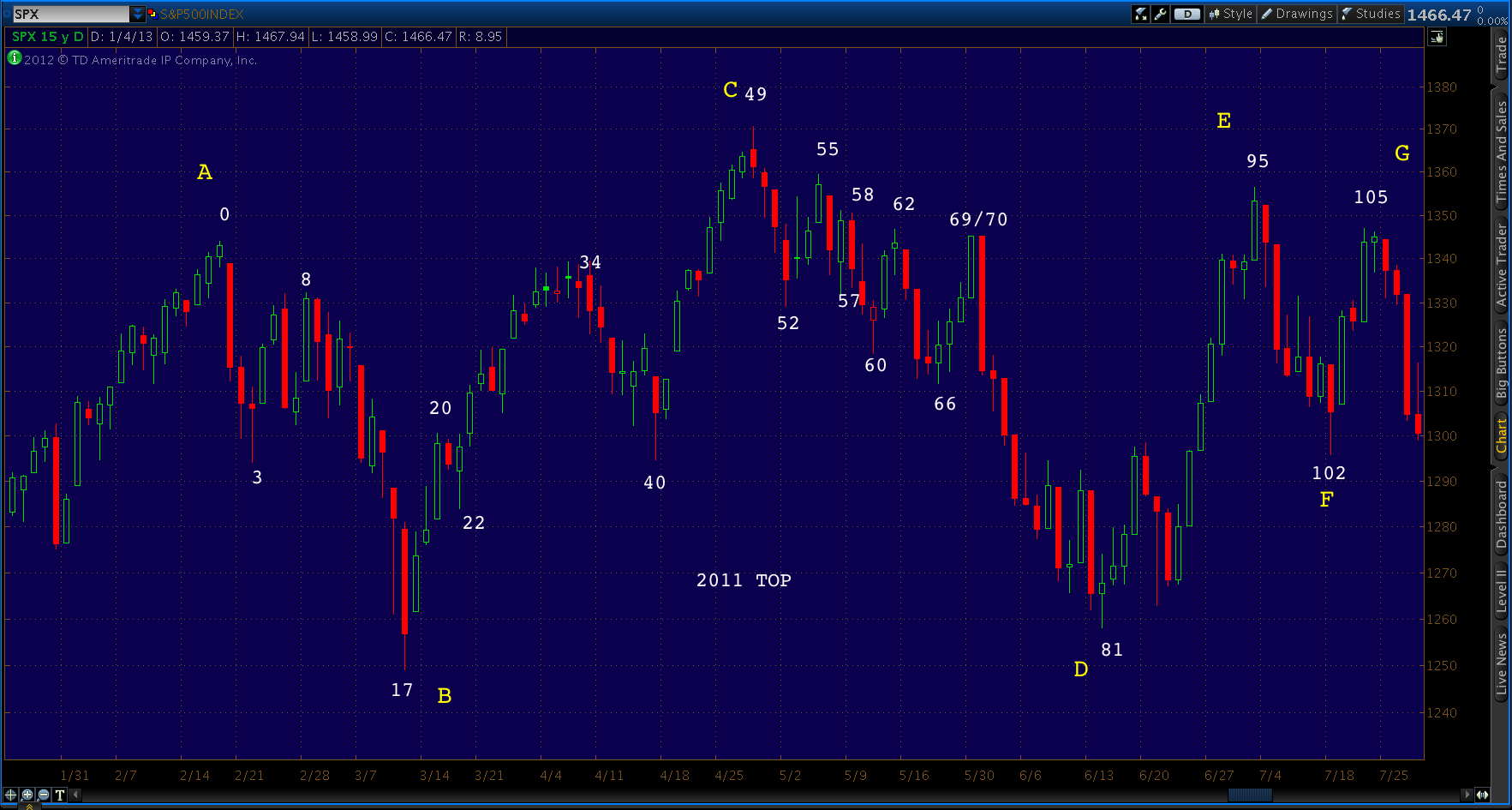Viewport: 1512px width, 810px height.
Task: Click the flask icon in Studies button
Action: click(1347, 14)
